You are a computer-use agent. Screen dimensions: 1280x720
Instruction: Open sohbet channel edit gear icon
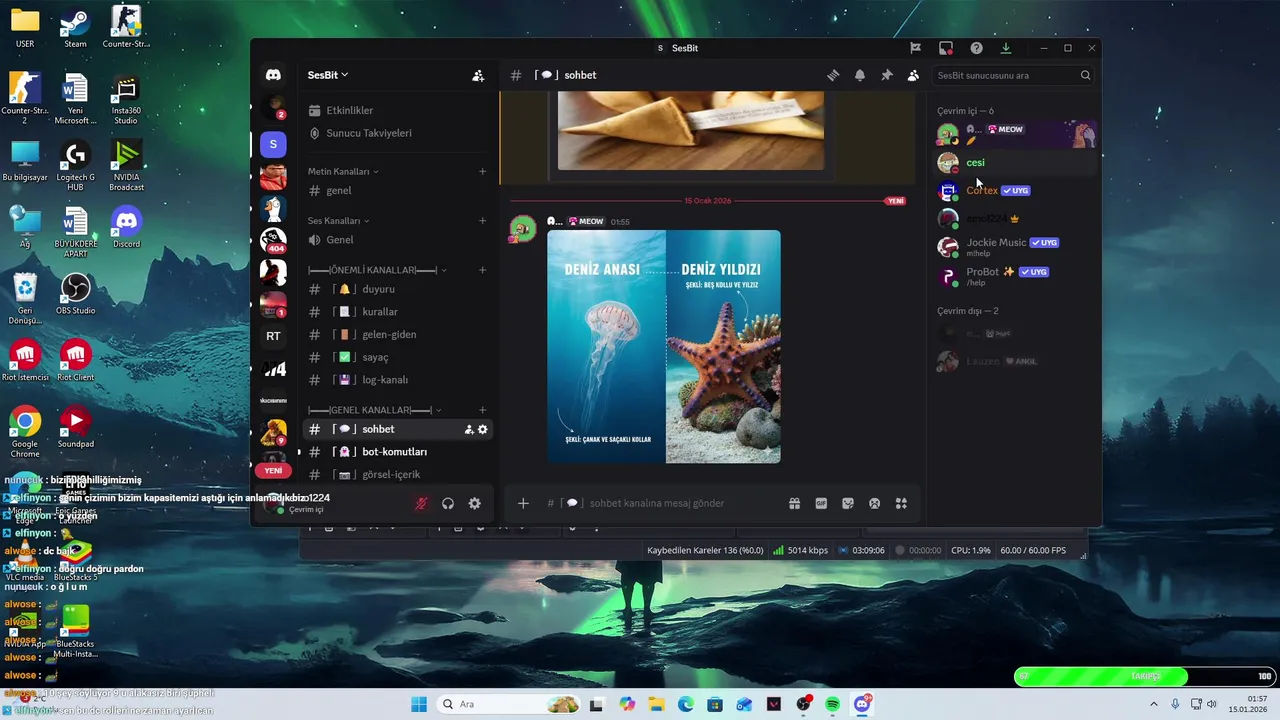point(483,429)
